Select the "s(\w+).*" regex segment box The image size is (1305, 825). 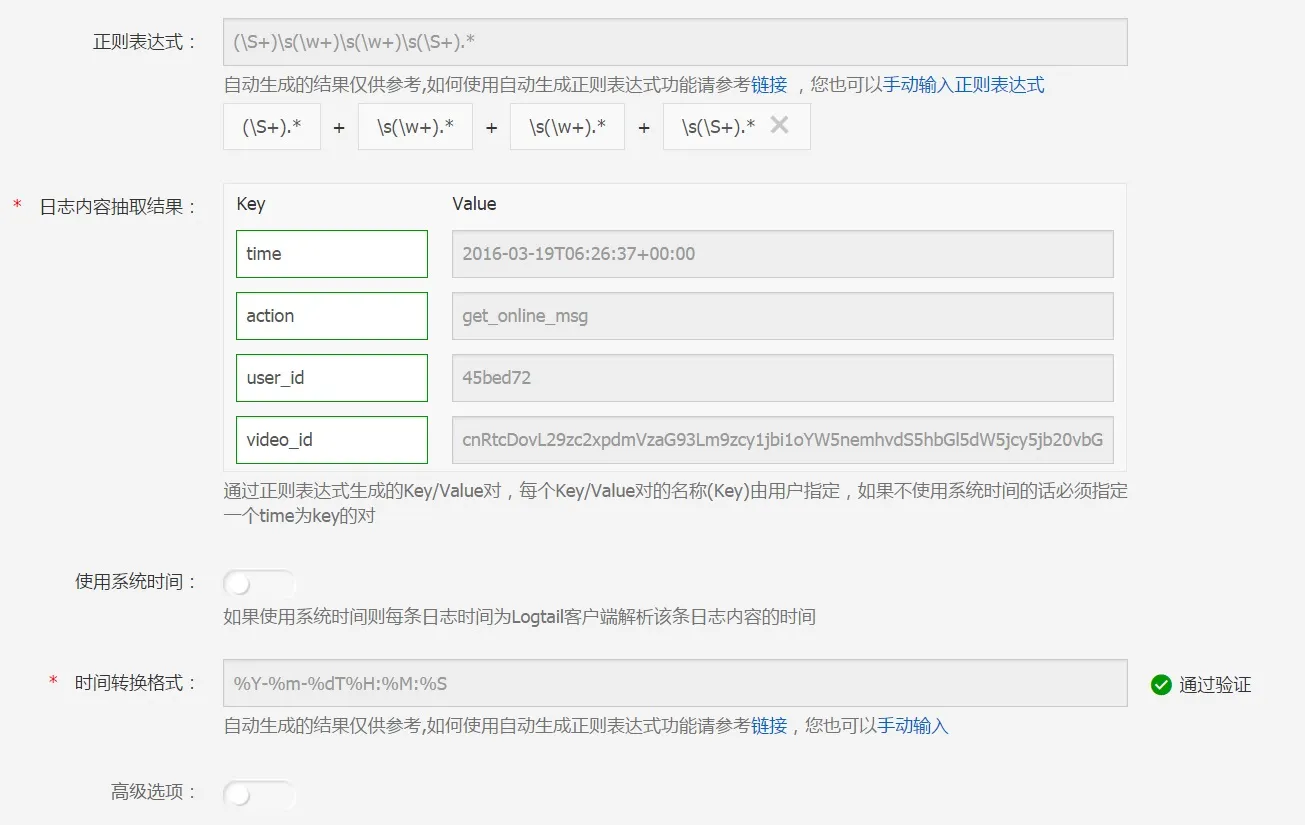tap(567, 126)
